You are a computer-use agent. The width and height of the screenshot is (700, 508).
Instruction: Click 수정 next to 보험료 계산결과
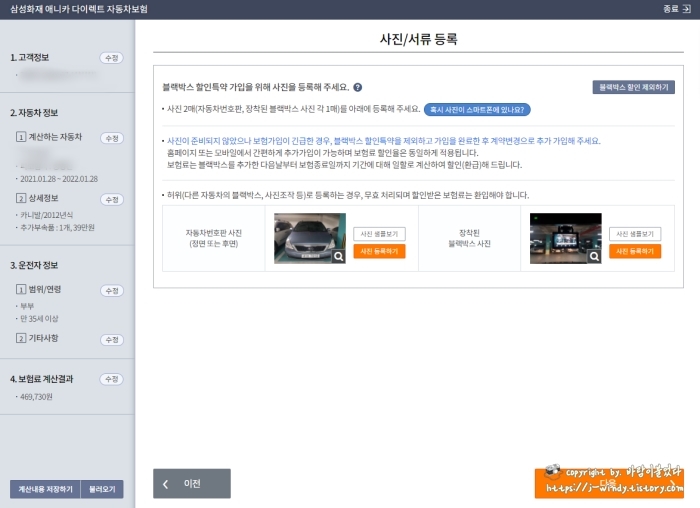pyautogui.click(x=111, y=379)
